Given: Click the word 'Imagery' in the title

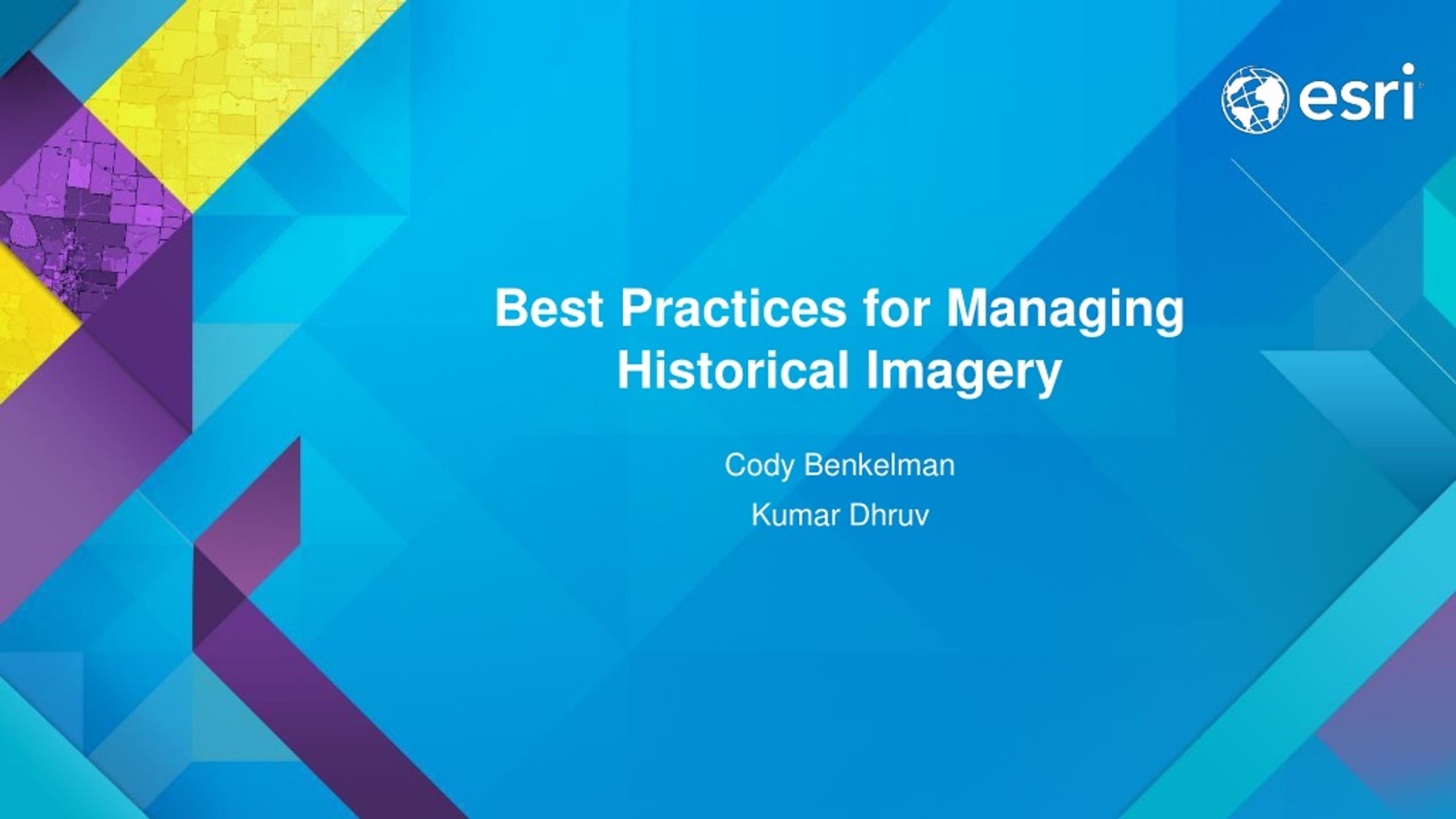Looking at the screenshot, I should click(963, 373).
